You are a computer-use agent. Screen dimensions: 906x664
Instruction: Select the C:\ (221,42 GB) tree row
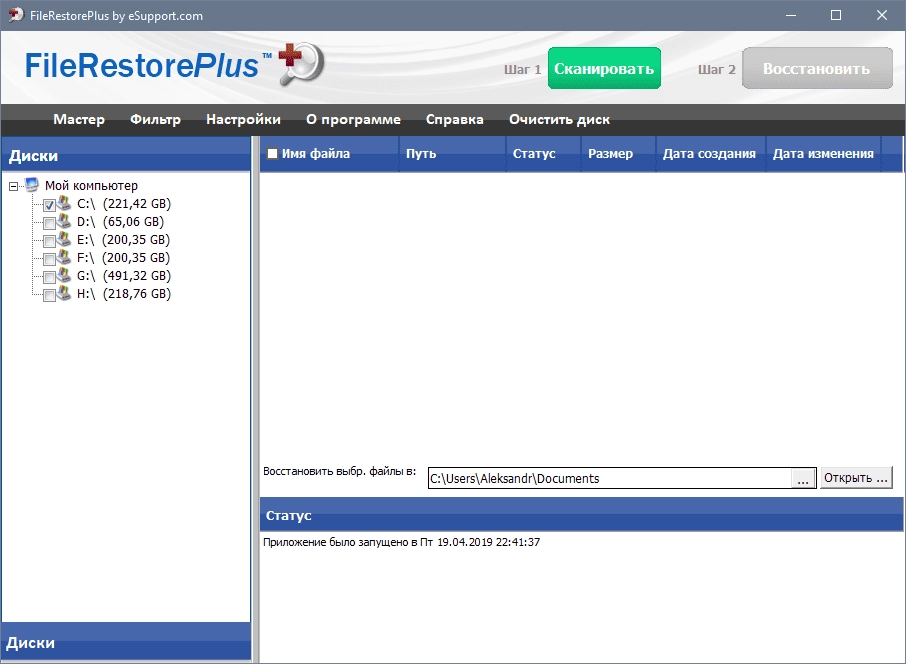coord(124,203)
